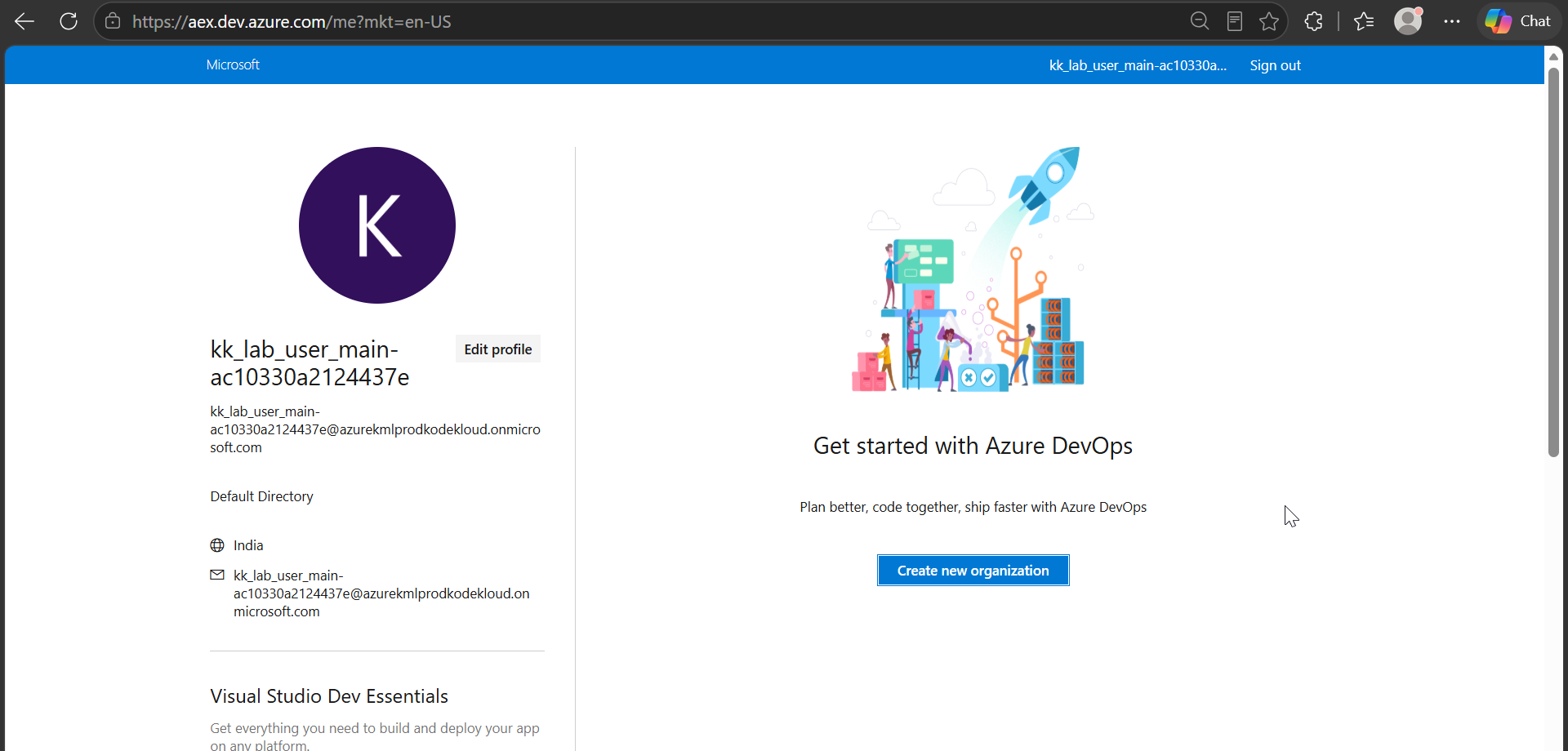Click the globe icon next to India
This screenshot has width=1568, height=751.
(x=217, y=545)
